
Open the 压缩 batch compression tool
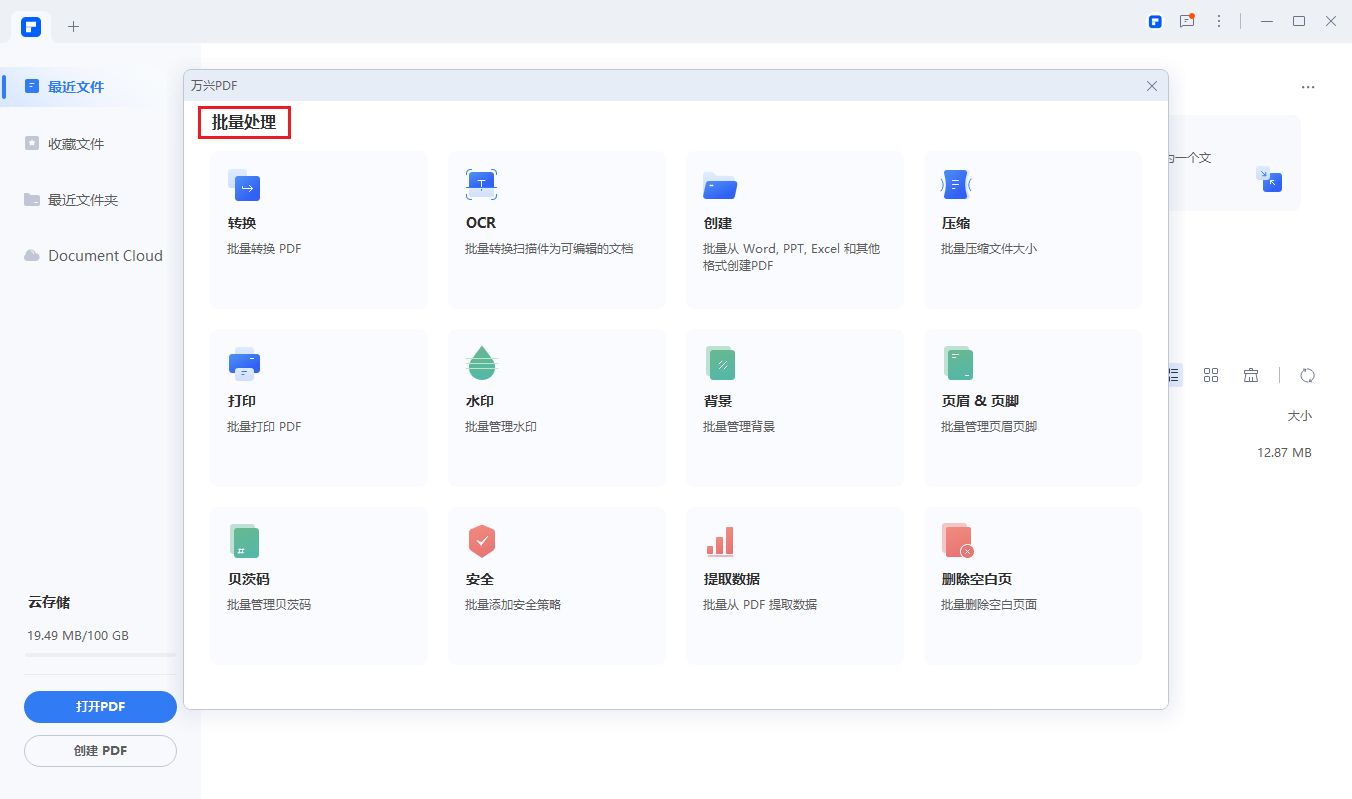click(1033, 230)
